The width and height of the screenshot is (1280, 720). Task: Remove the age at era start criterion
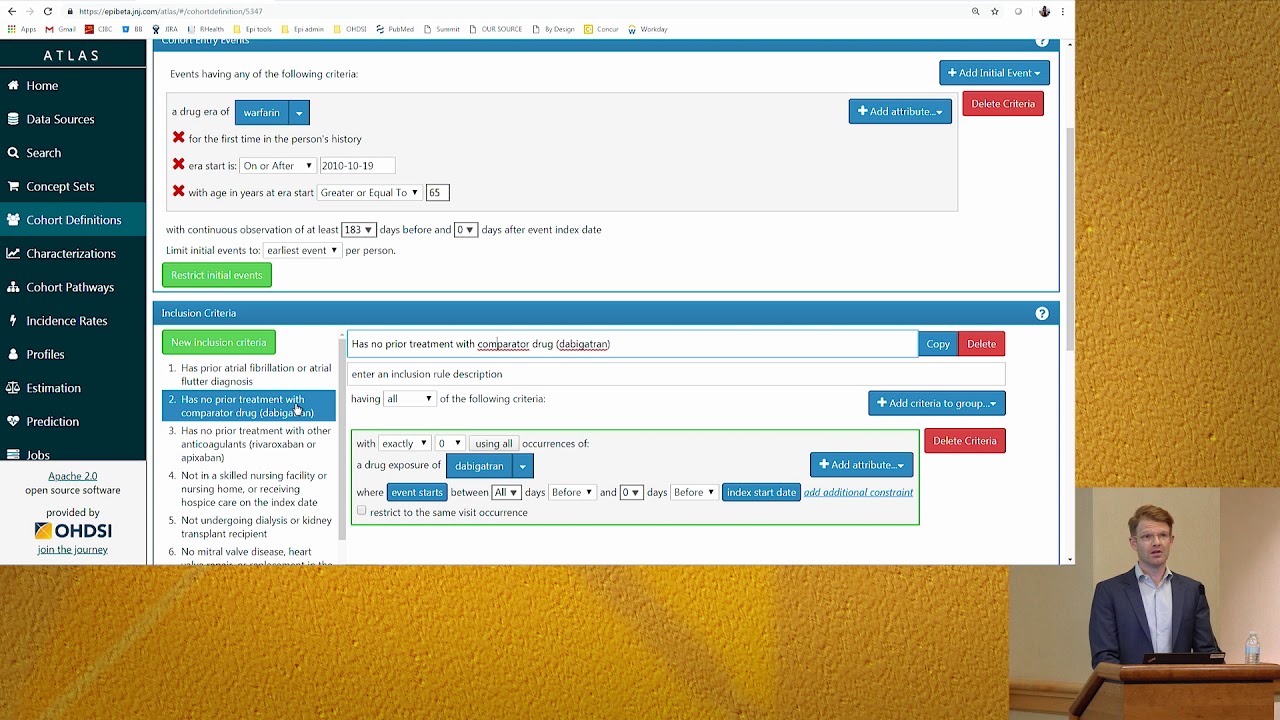tap(179, 192)
